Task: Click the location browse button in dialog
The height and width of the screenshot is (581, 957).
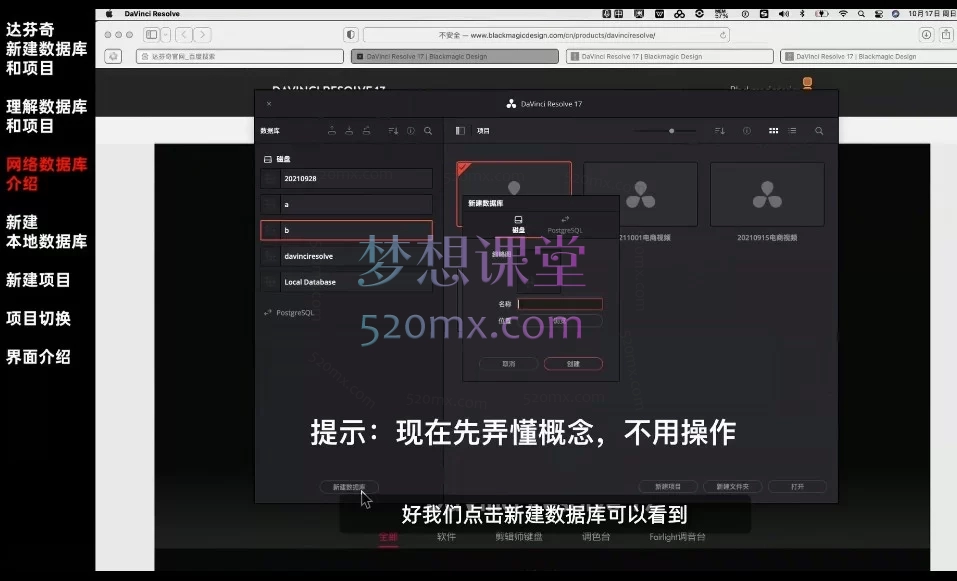Action: click(560, 320)
